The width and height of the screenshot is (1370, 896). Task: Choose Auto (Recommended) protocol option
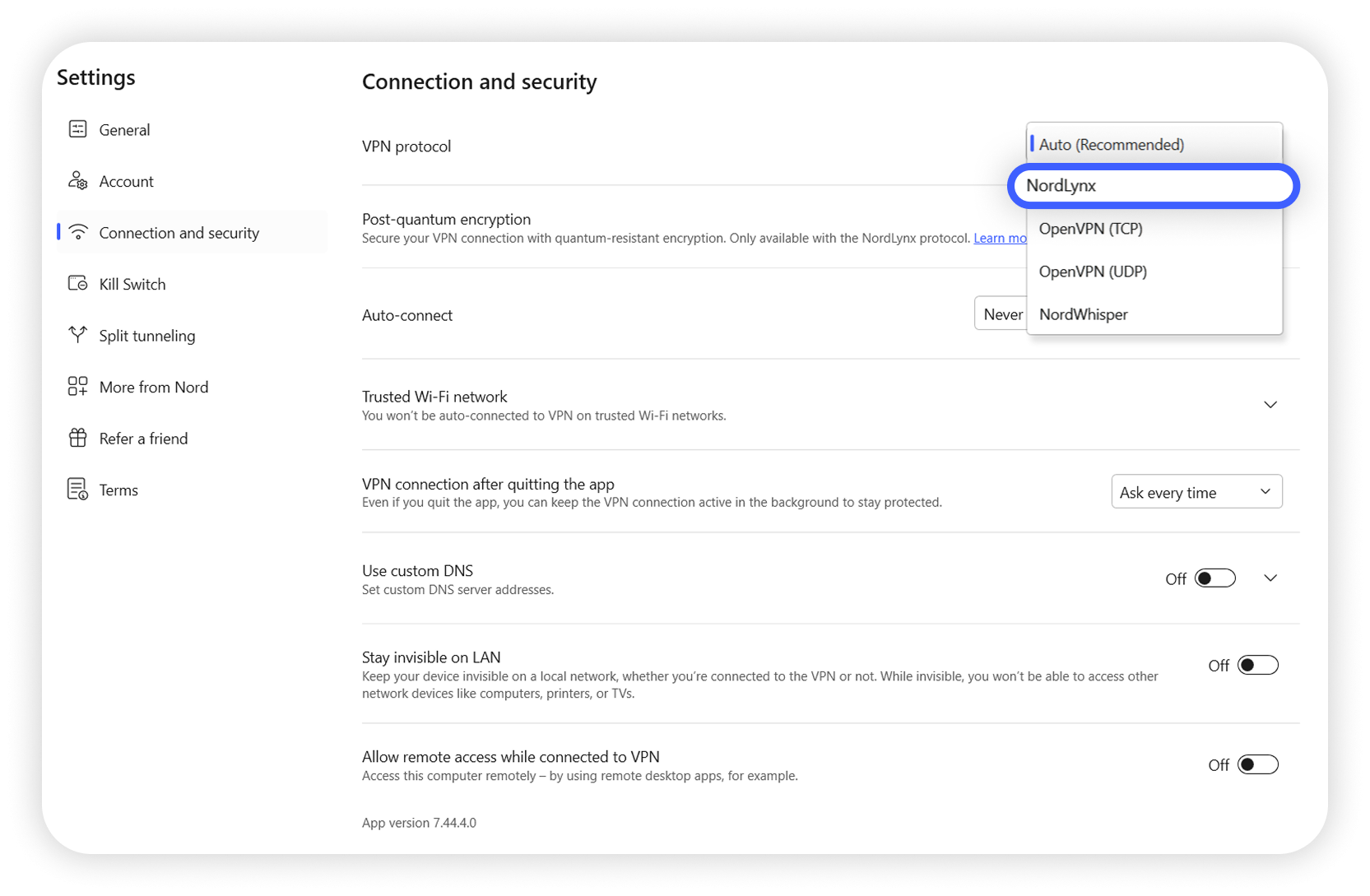pyautogui.click(x=1154, y=144)
